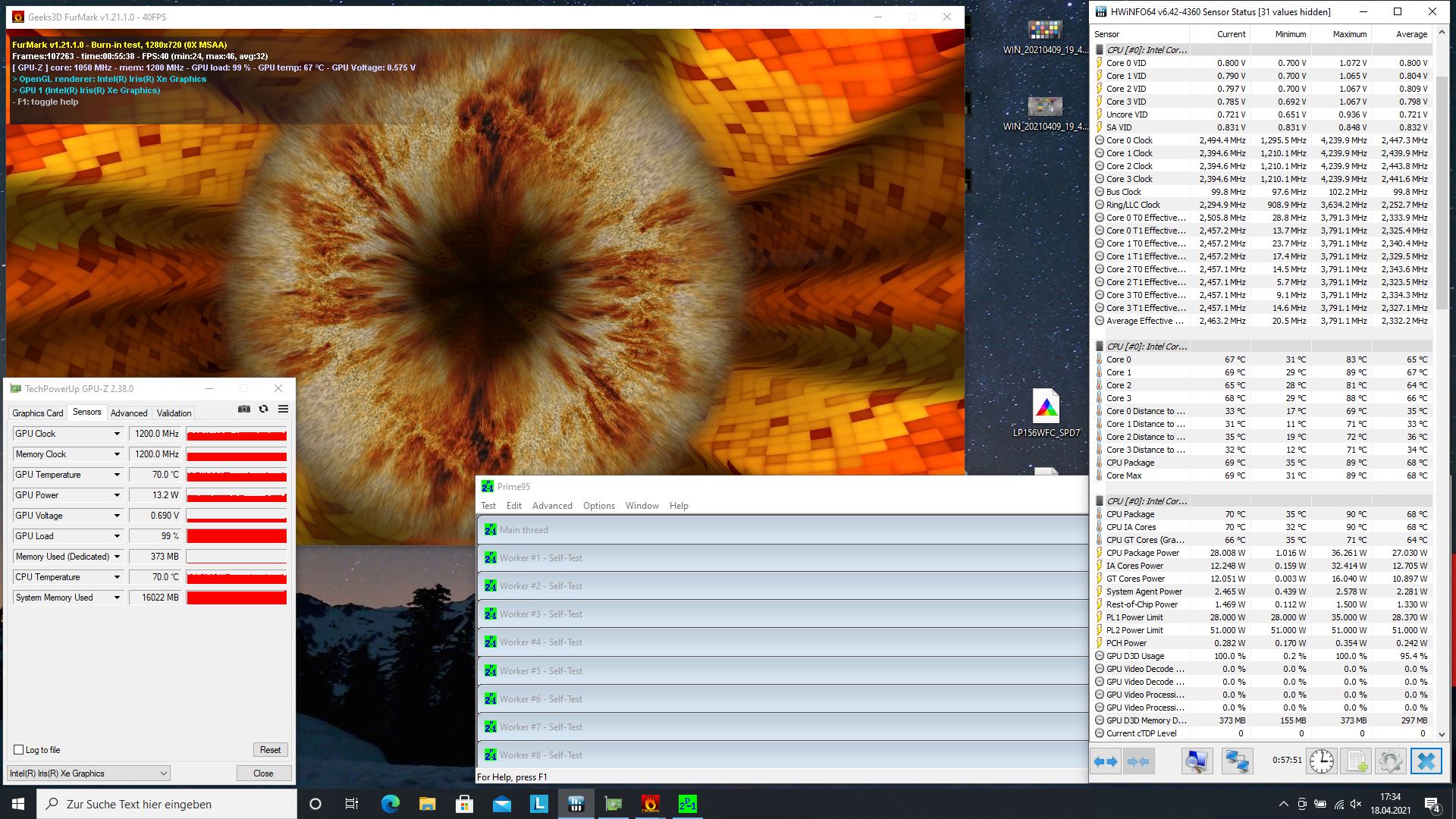Open the Prime95 Options menu
The image size is (1456, 819).
point(598,506)
